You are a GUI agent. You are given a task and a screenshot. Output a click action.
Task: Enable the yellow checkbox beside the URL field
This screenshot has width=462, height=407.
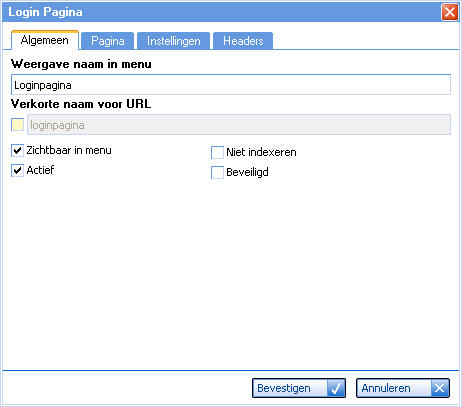point(18,125)
